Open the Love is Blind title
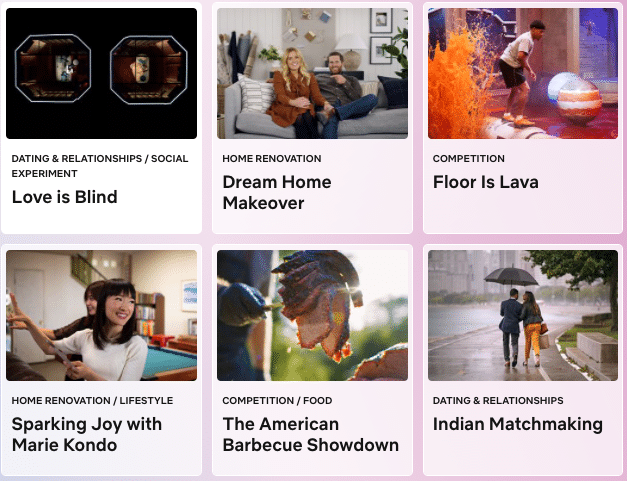This screenshot has width=627, height=481. pyautogui.click(x=64, y=197)
